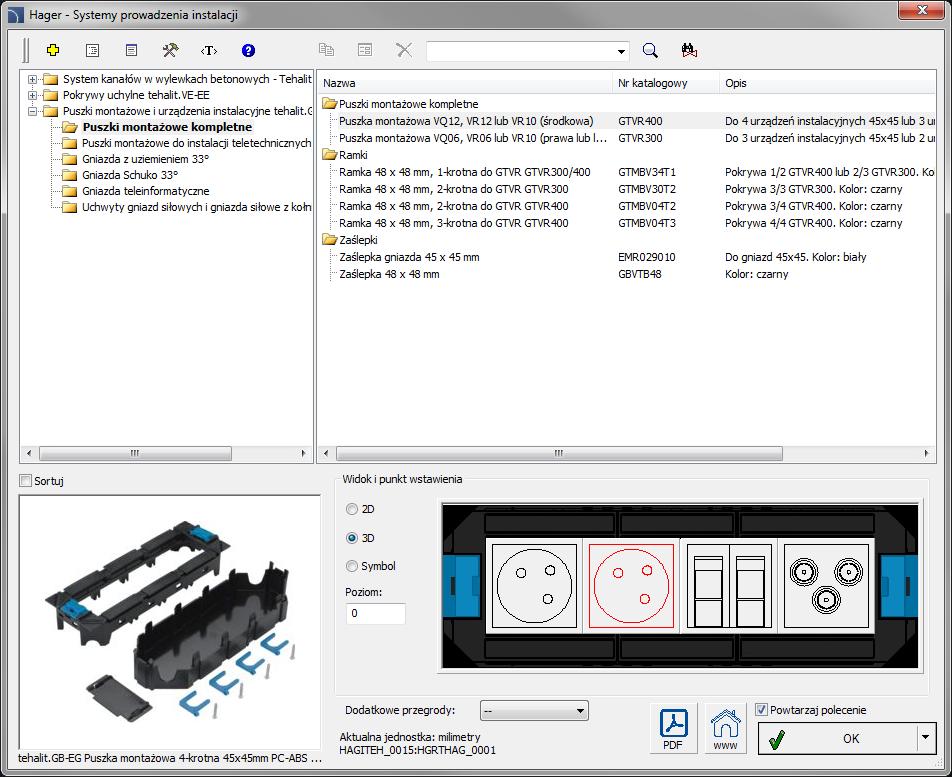Select 'Puszki montażowe kompletne' in the tree
Screen dimensions: 952x777
[x=167, y=127]
